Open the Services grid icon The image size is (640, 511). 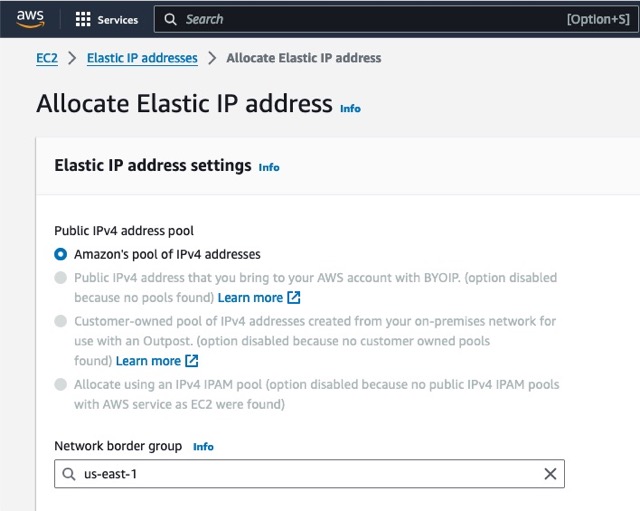click(83, 19)
